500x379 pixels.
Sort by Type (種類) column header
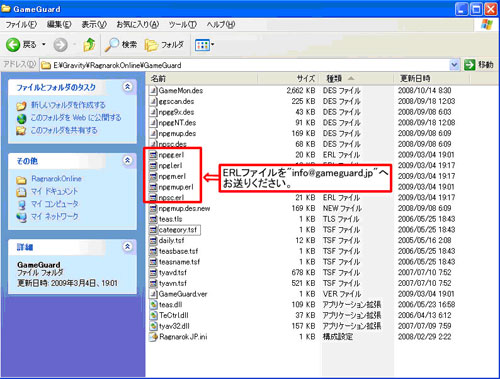pos(356,79)
